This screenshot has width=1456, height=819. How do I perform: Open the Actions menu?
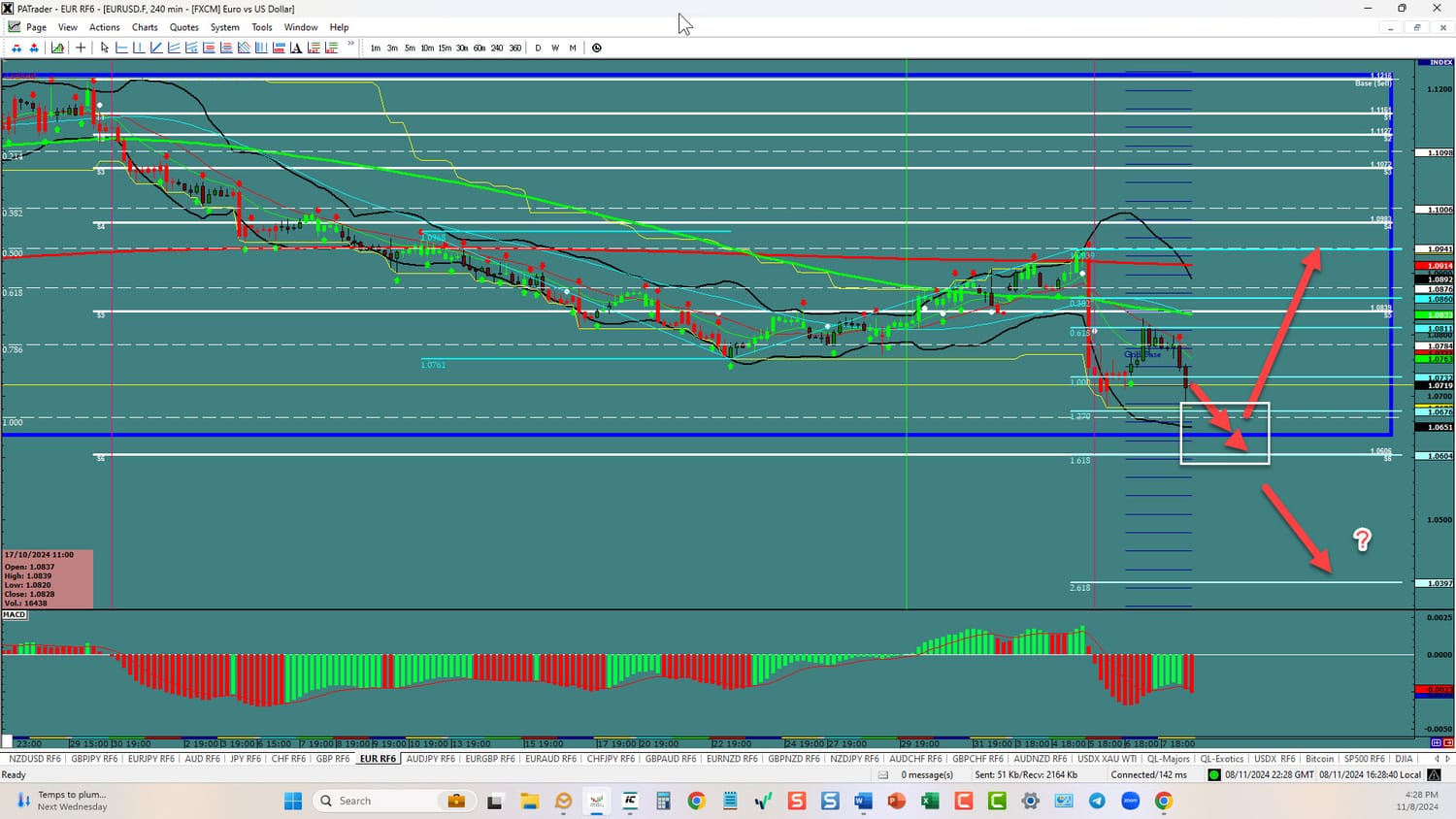105,27
